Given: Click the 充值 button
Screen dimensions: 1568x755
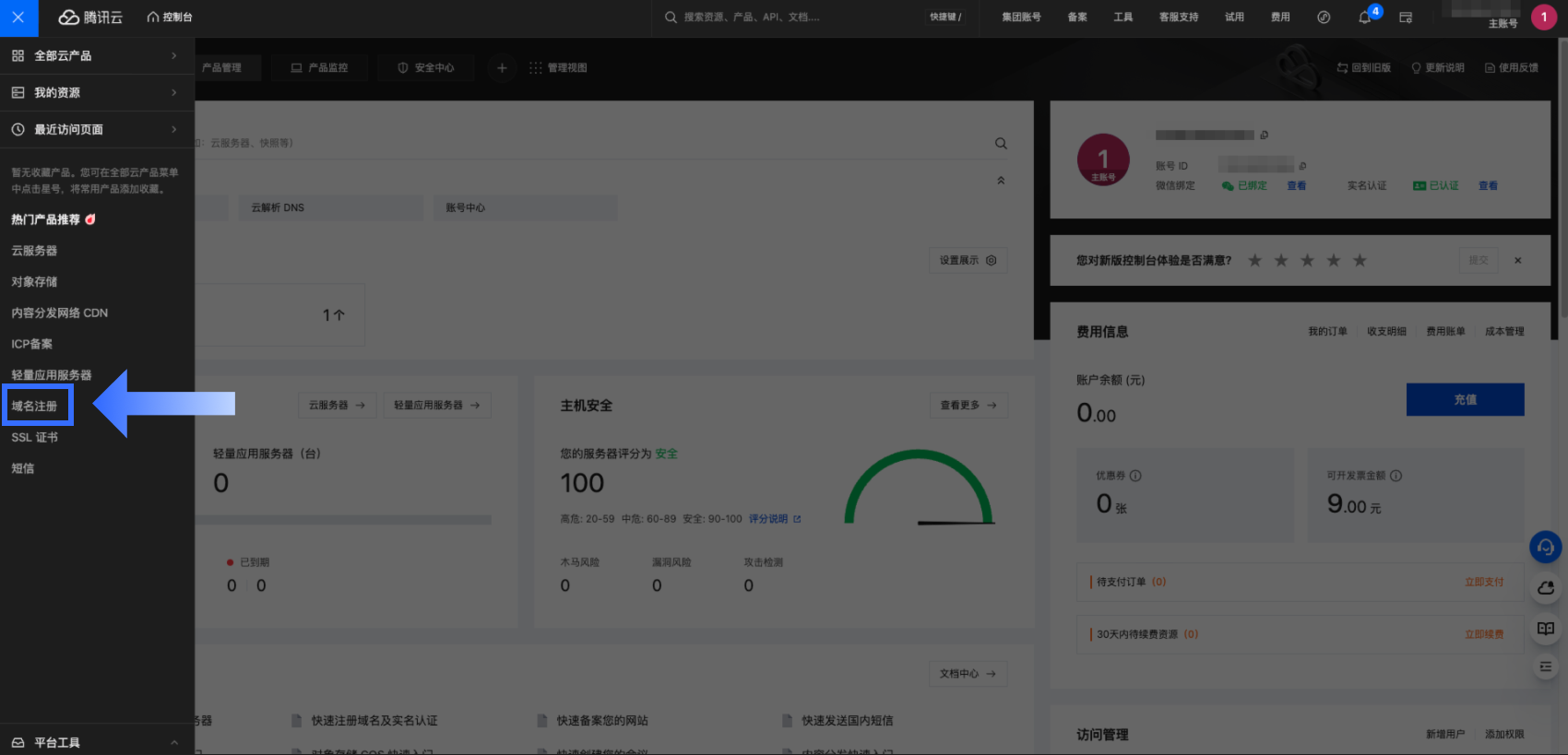Looking at the screenshot, I should pyautogui.click(x=1465, y=400).
